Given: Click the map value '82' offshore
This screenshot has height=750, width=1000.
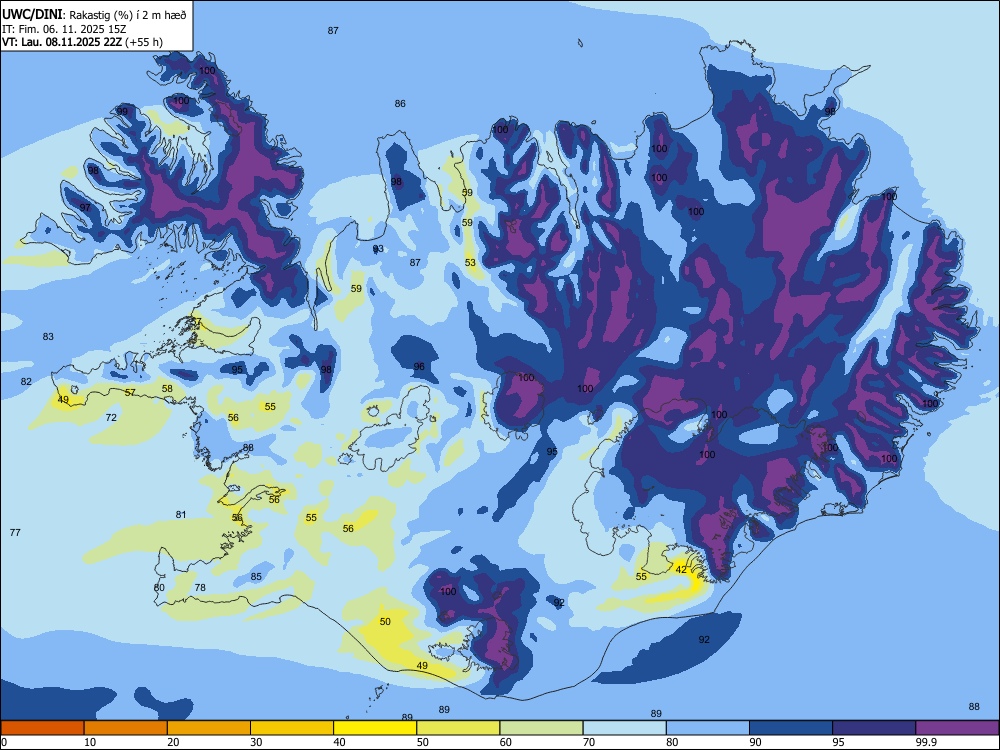Looking at the screenshot, I should [26, 381].
